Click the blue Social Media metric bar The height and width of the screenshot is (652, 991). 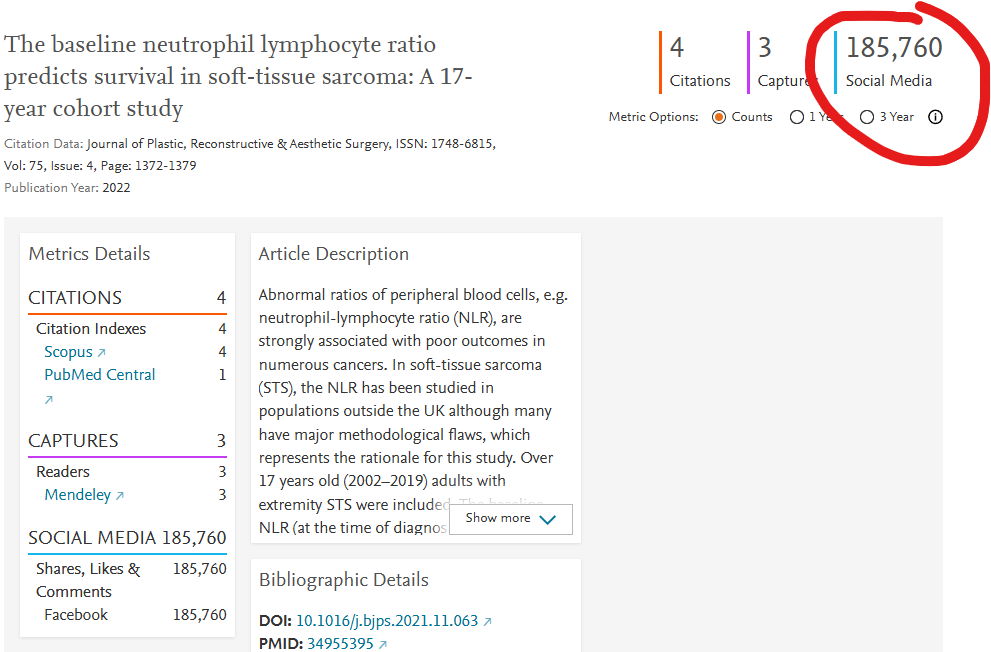833,62
